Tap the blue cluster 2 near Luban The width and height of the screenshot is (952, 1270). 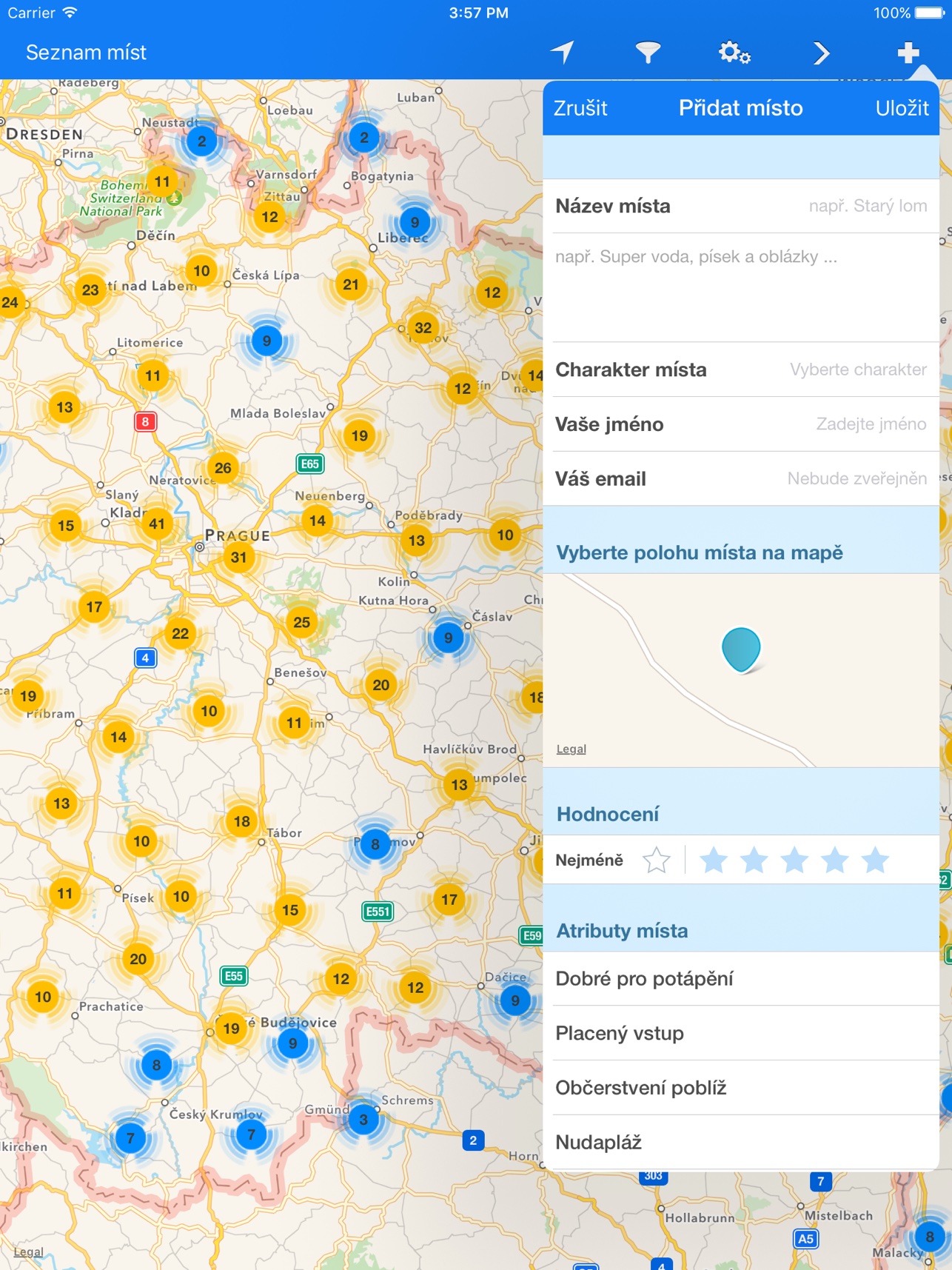coord(364,138)
